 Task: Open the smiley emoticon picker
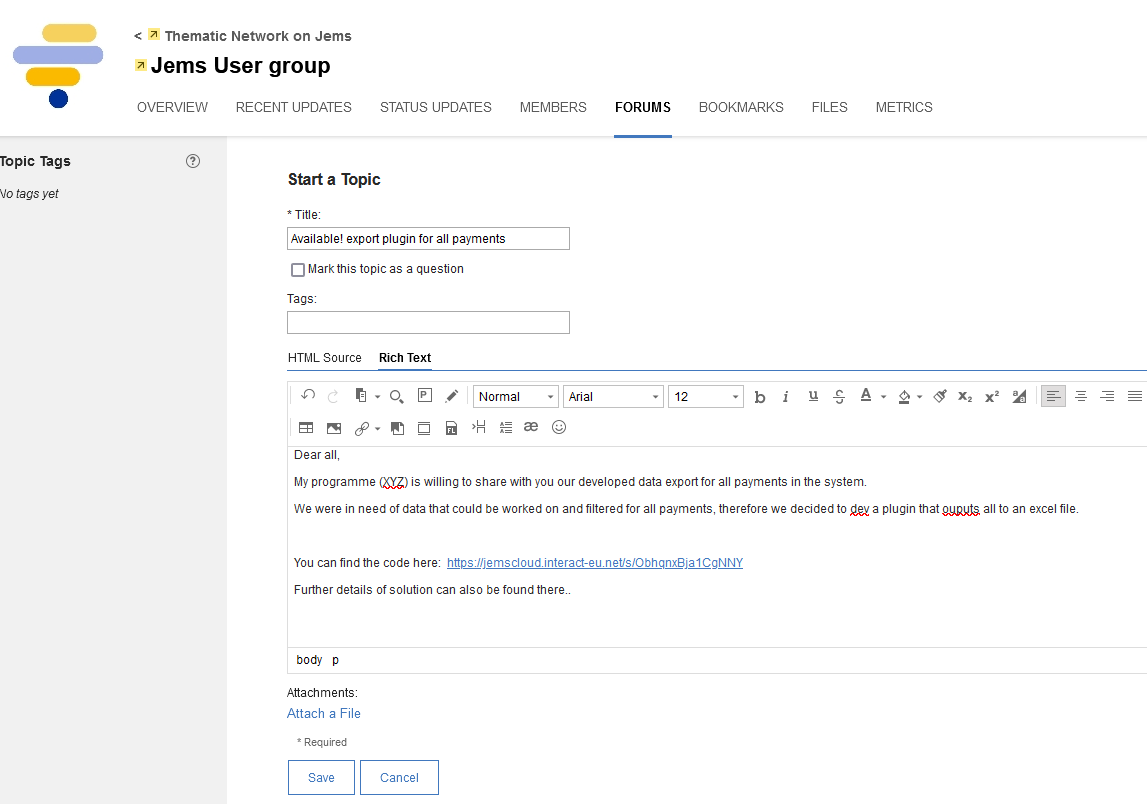tap(559, 427)
